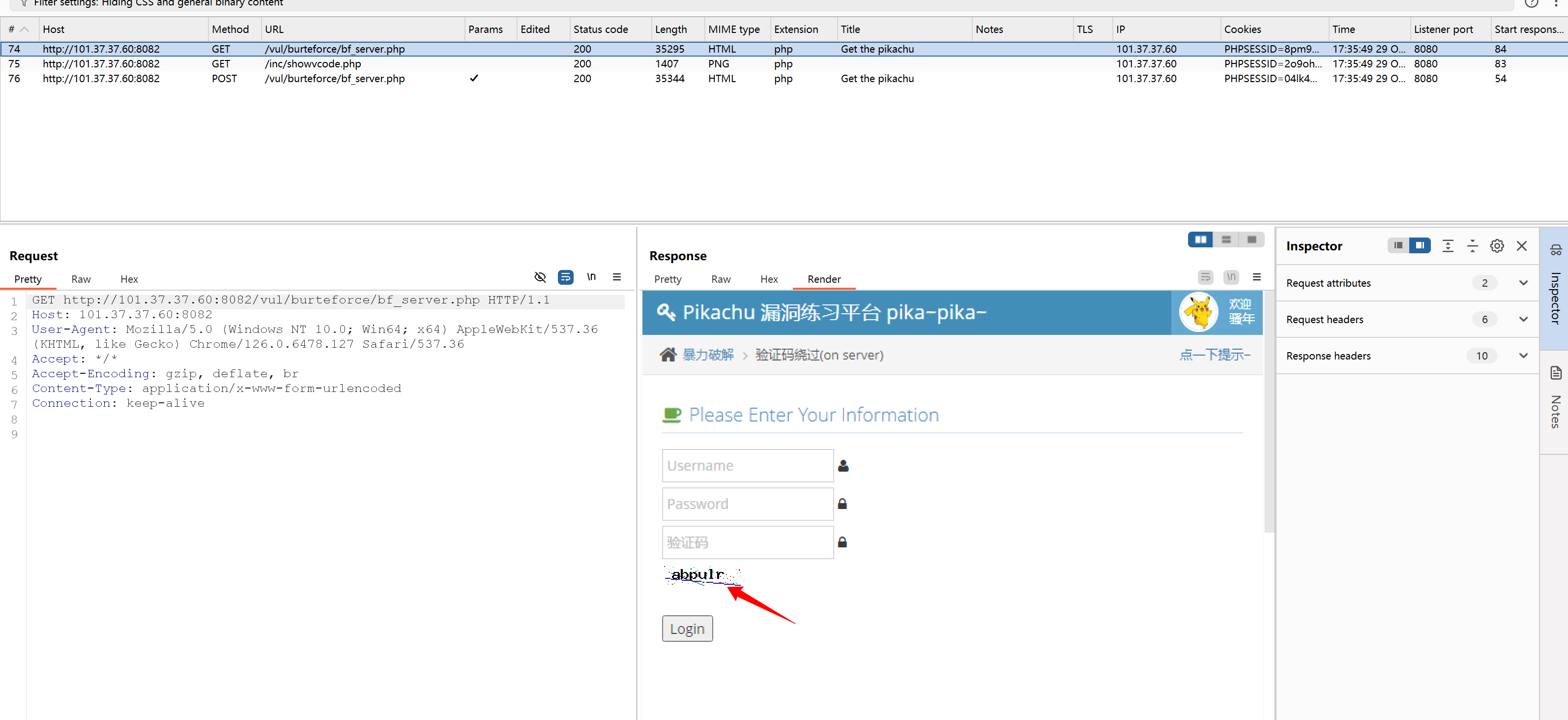Click the 点一下提示 hint link
The width and height of the screenshot is (1568, 720).
pyautogui.click(x=1215, y=355)
